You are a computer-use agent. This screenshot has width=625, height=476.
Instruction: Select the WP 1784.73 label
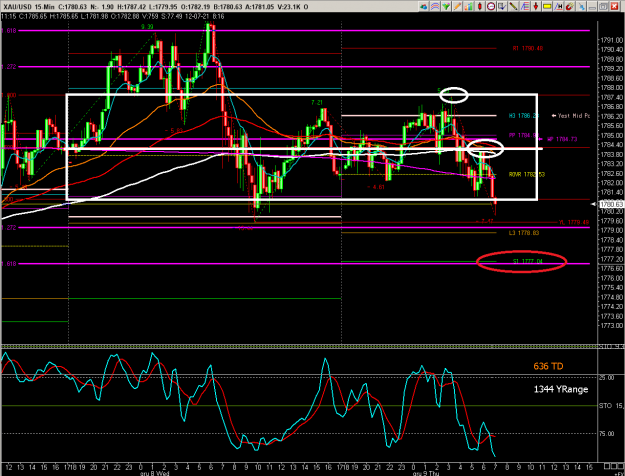(562, 139)
